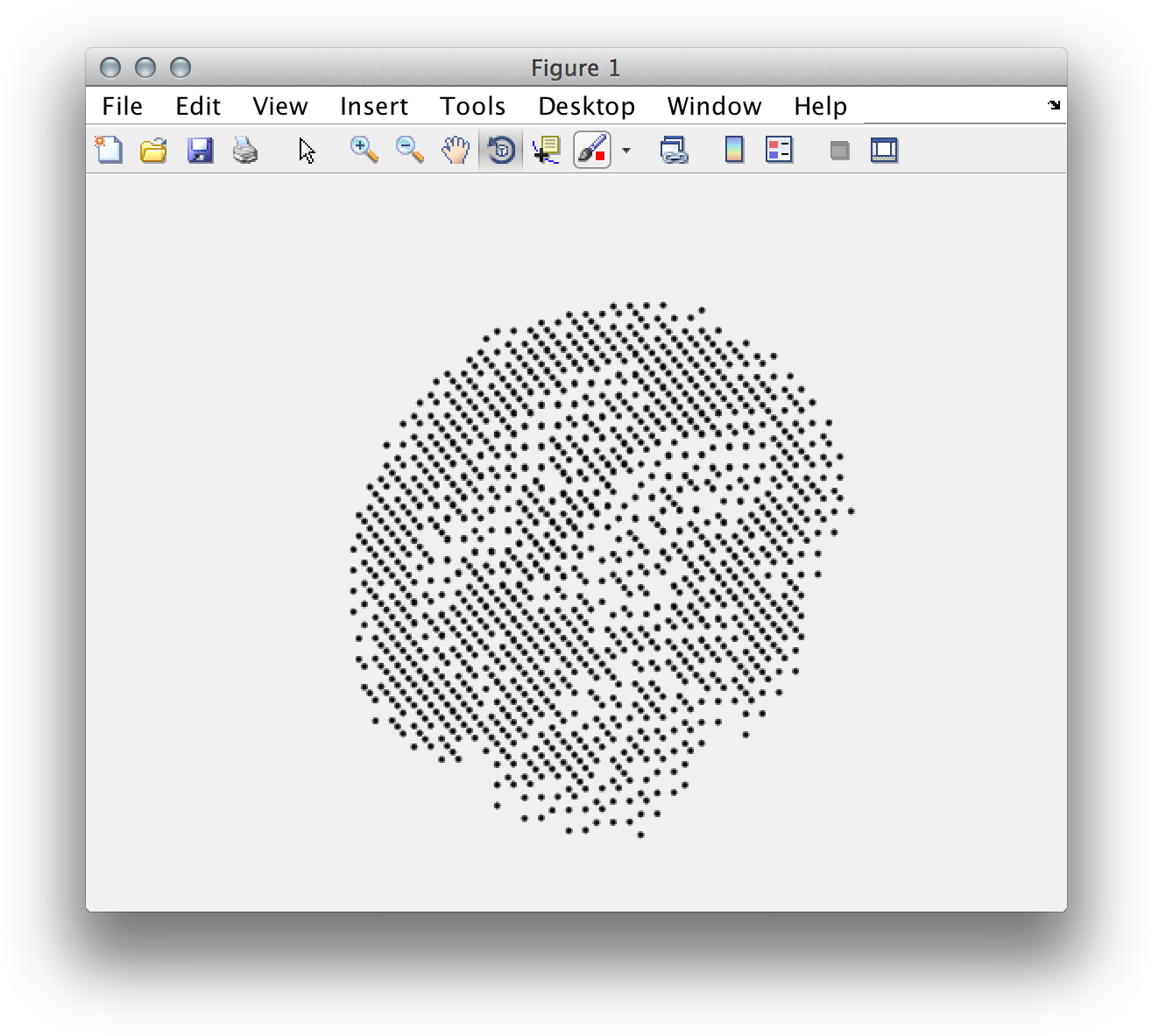Click the Brush/Select Data button
Image resolution: width=1152 pixels, height=1036 pixels.
592,151
